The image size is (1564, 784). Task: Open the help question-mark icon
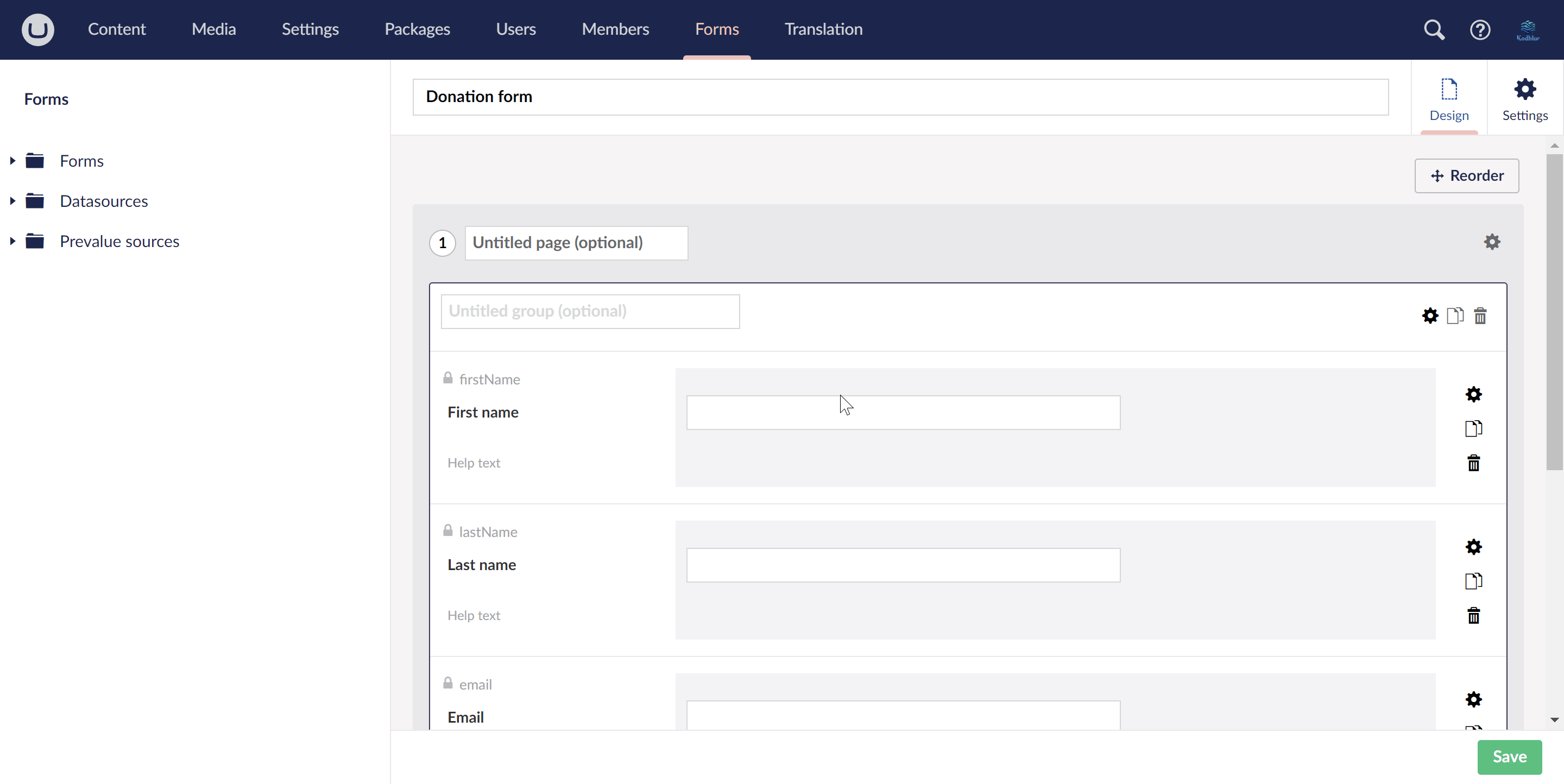tap(1480, 29)
